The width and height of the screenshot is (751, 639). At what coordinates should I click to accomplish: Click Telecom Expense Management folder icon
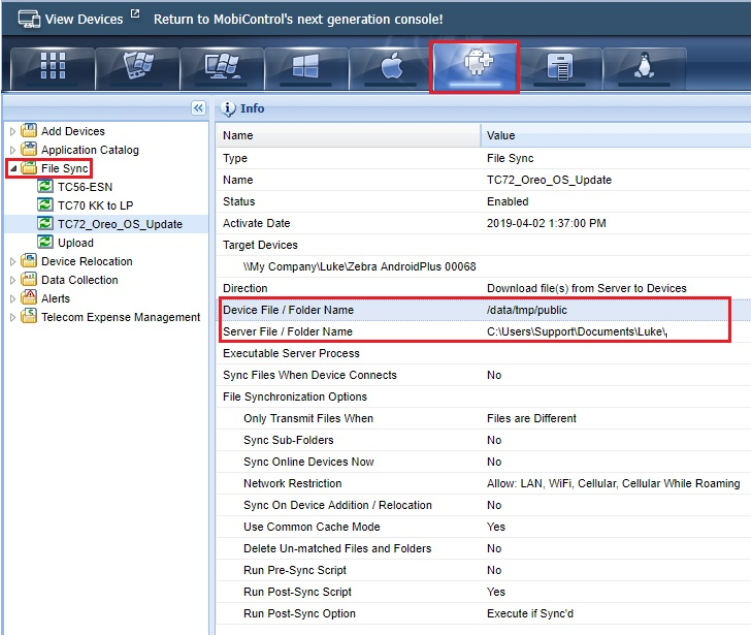[29, 316]
